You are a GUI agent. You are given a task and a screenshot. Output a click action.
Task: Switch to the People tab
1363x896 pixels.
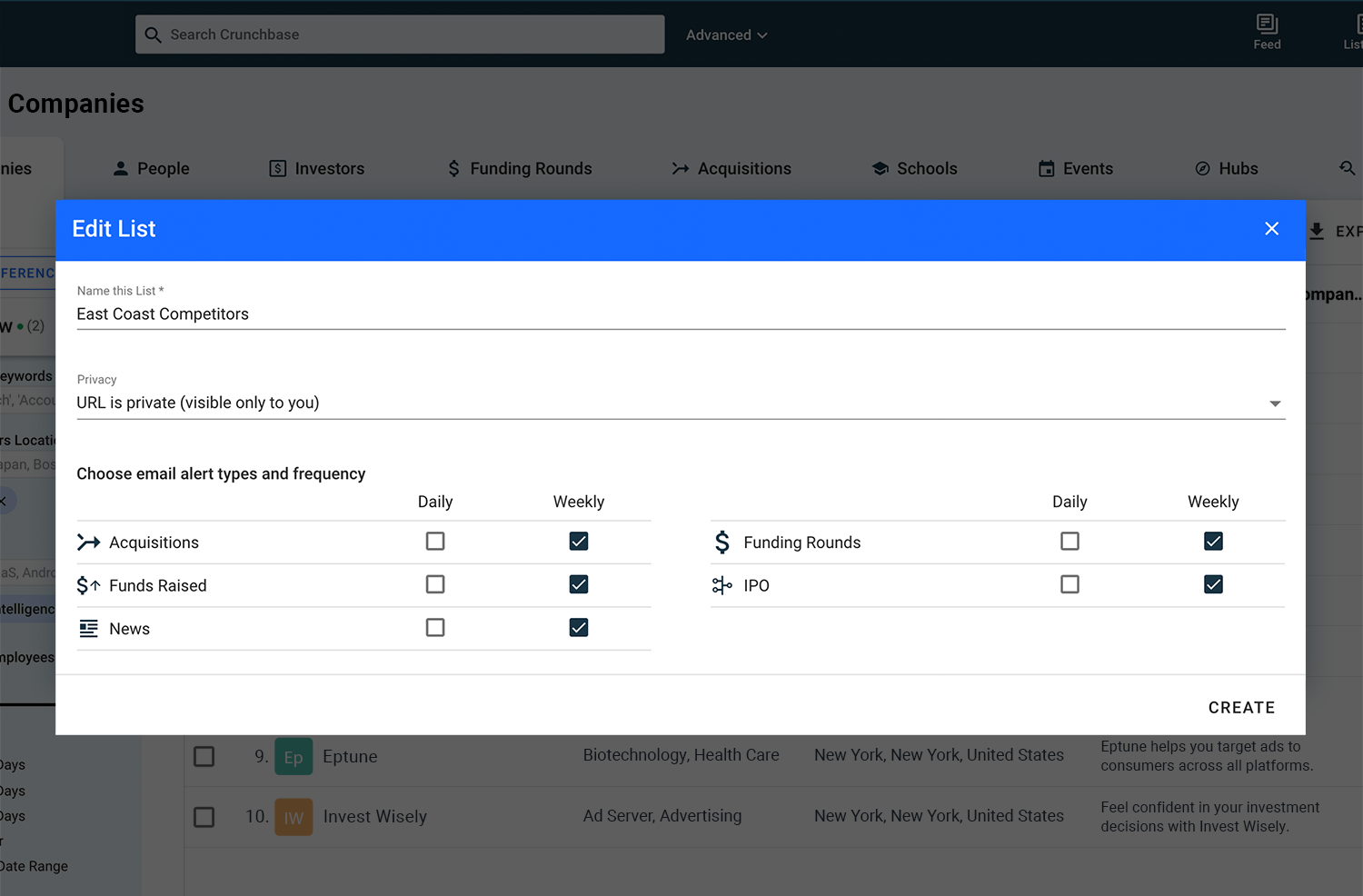(x=151, y=168)
